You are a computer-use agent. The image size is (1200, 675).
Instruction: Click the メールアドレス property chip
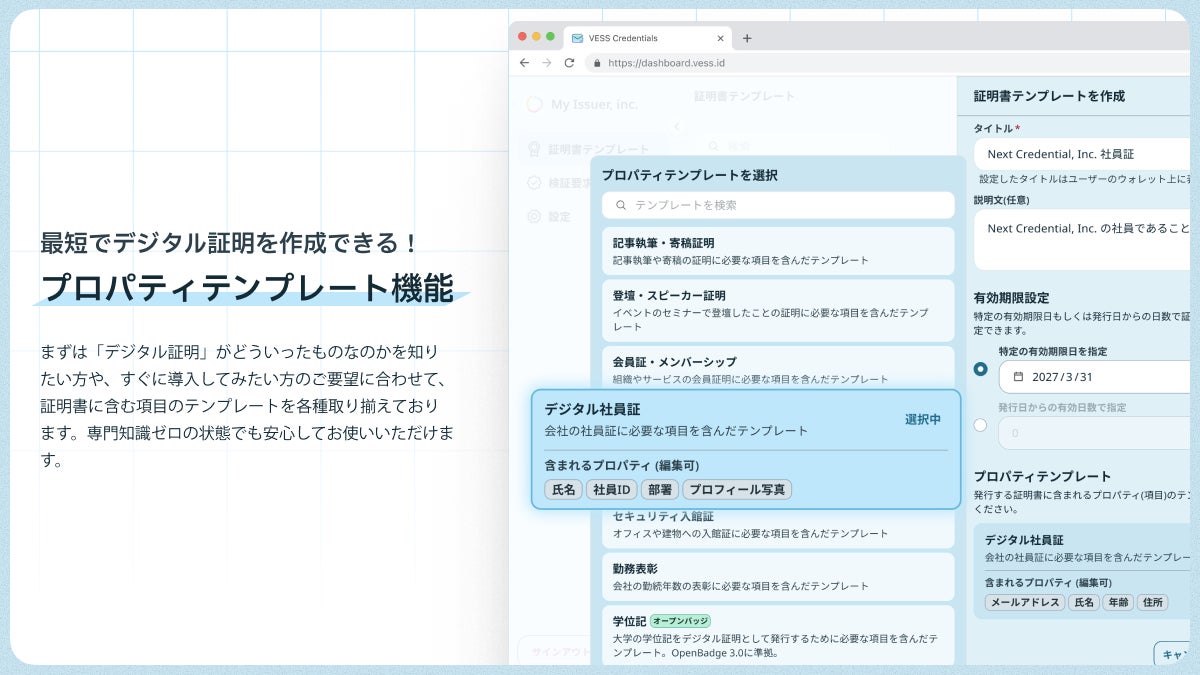point(1025,602)
